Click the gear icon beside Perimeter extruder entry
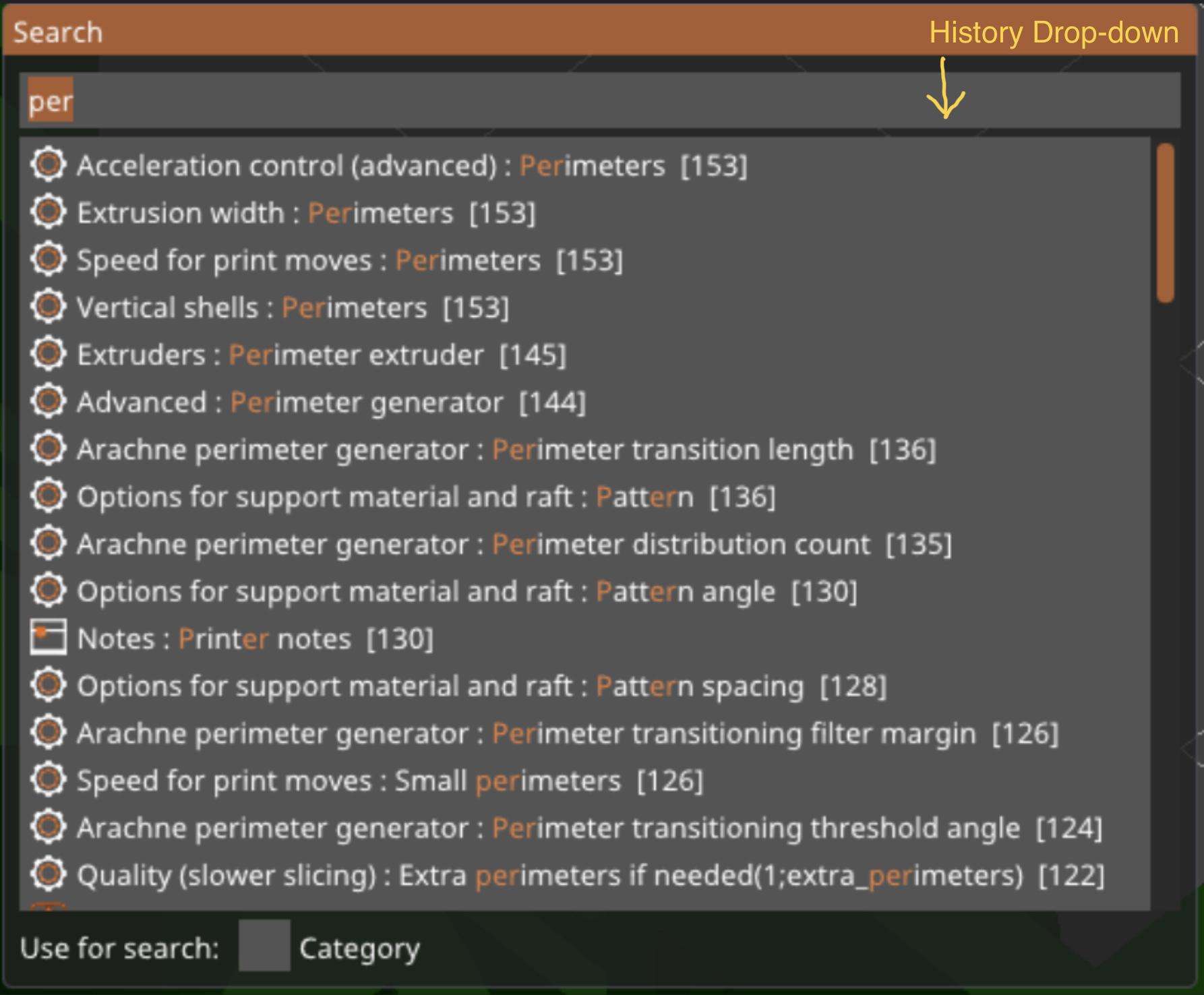The image size is (1204, 995). [x=48, y=353]
